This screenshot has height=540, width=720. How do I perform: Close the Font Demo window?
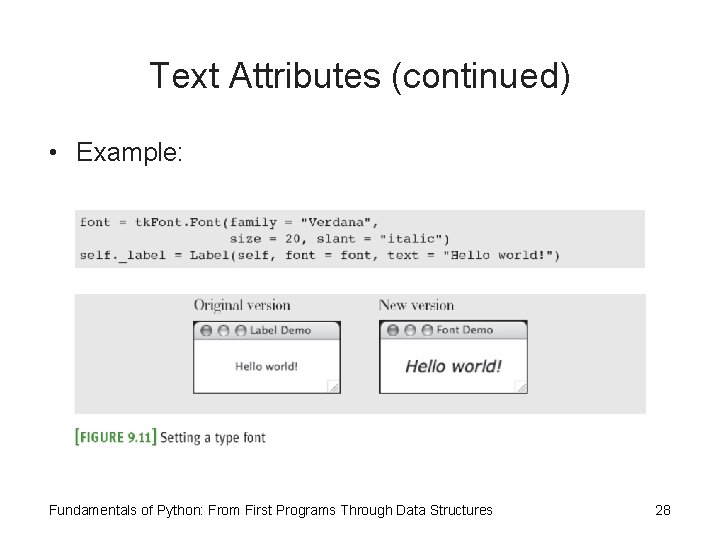click(x=393, y=330)
